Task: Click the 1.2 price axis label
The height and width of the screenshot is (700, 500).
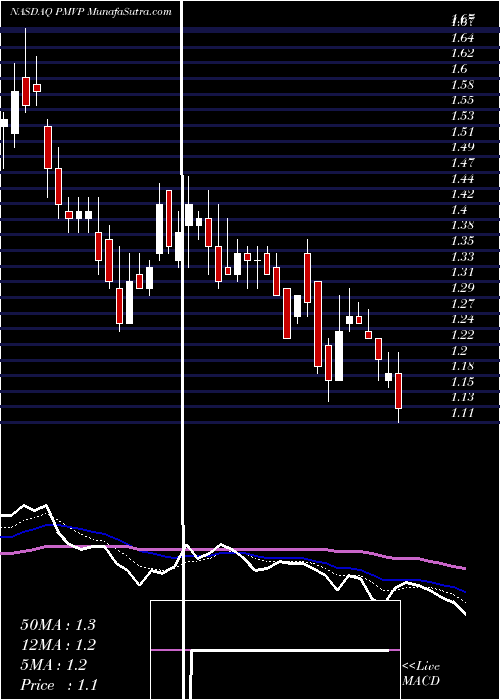Action: point(460,350)
